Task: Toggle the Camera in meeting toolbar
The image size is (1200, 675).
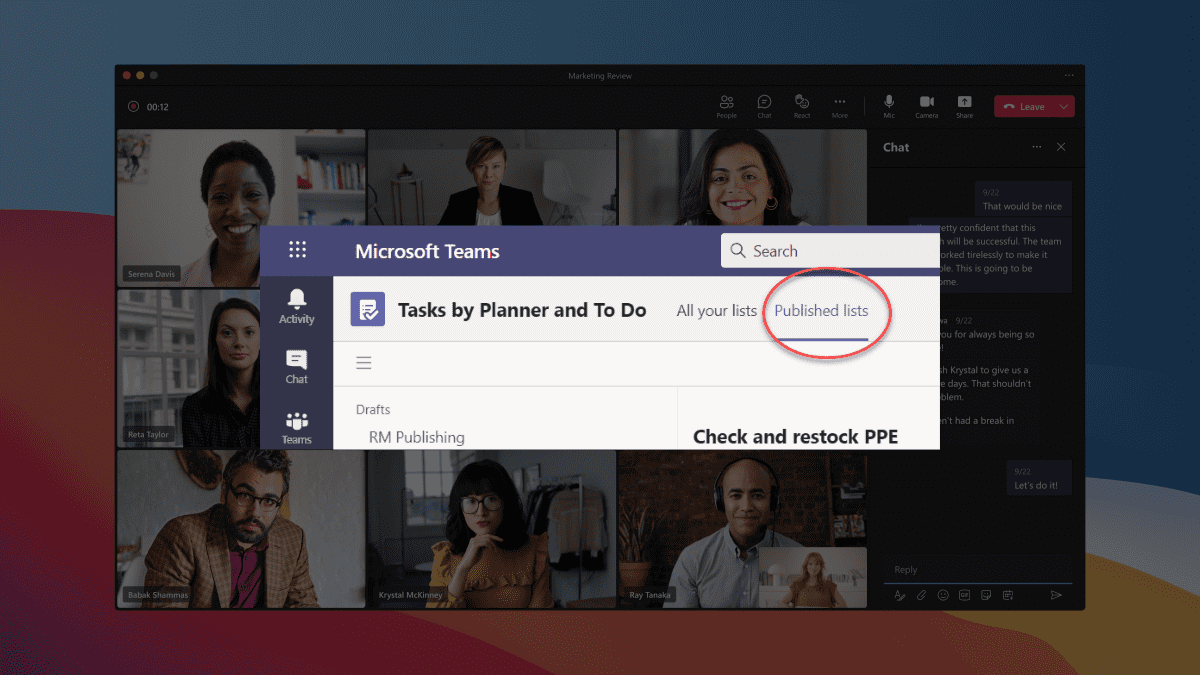Action: coord(927,106)
